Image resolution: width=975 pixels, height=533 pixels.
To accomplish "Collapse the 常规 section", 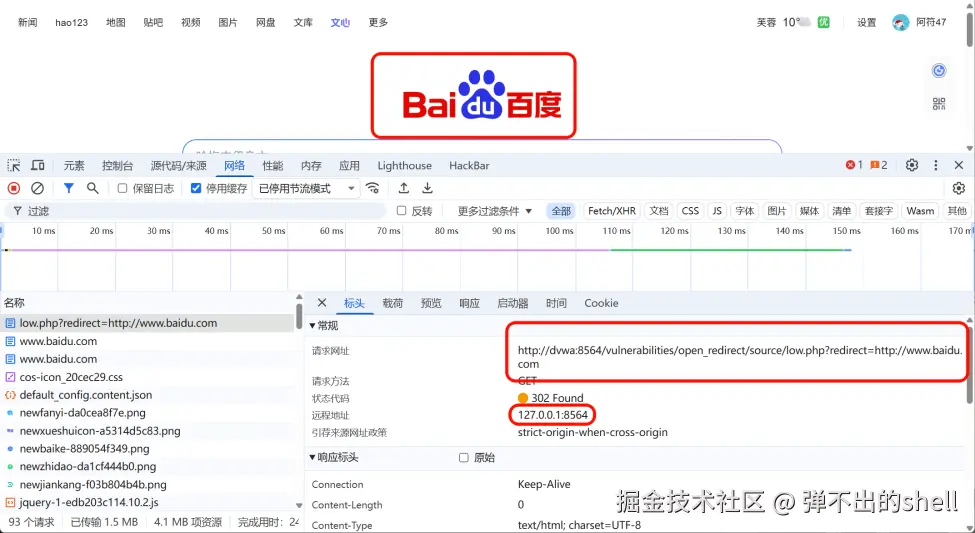I will pyautogui.click(x=323, y=325).
